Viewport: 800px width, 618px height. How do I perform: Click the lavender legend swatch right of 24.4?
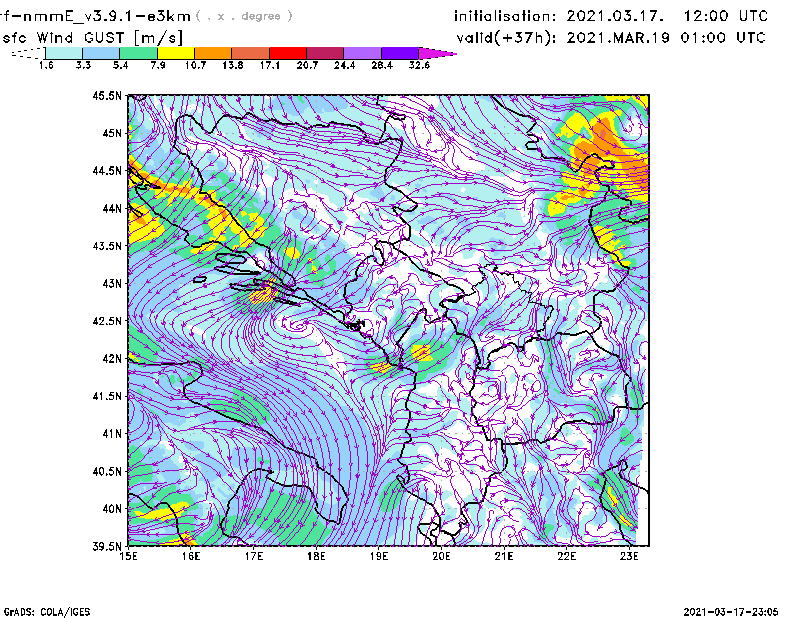pyautogui.click(x=362, y=53)
